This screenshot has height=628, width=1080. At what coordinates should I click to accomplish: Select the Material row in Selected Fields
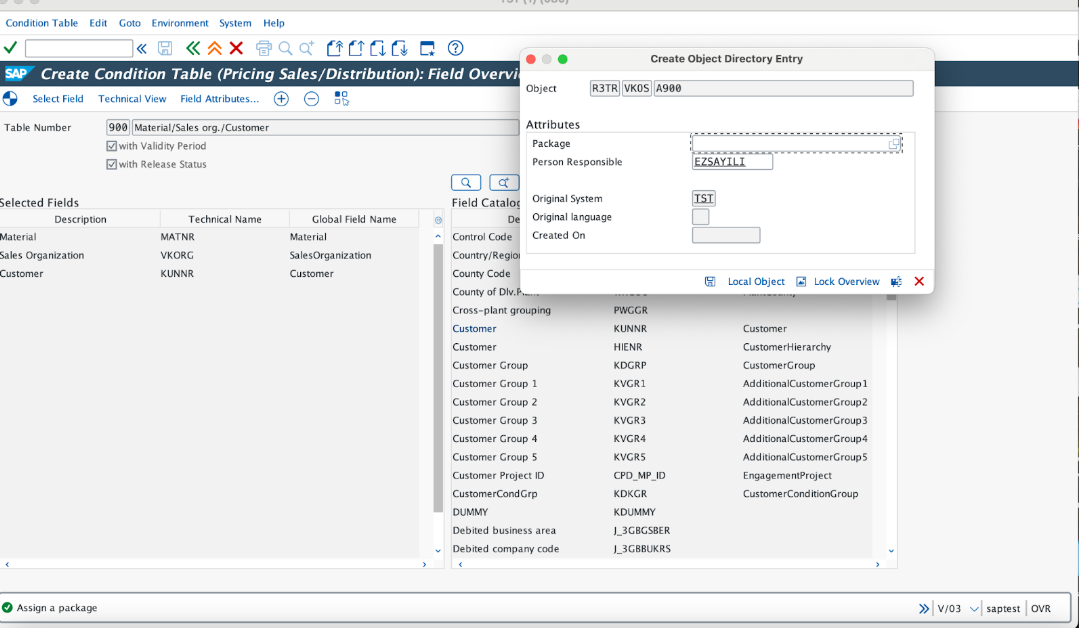click(x=209, y=237)
